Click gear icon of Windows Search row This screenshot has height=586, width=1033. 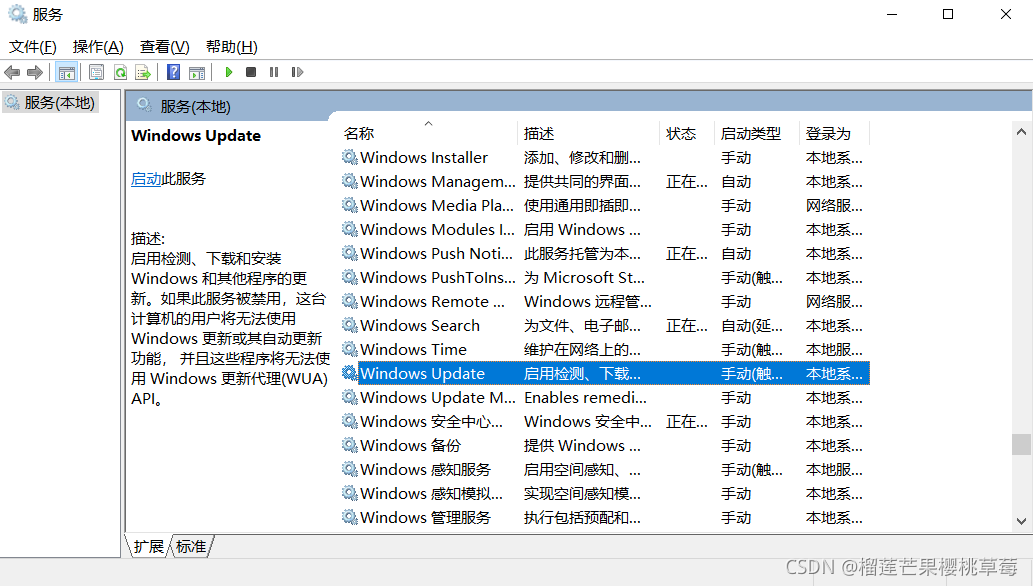[350, 325]
